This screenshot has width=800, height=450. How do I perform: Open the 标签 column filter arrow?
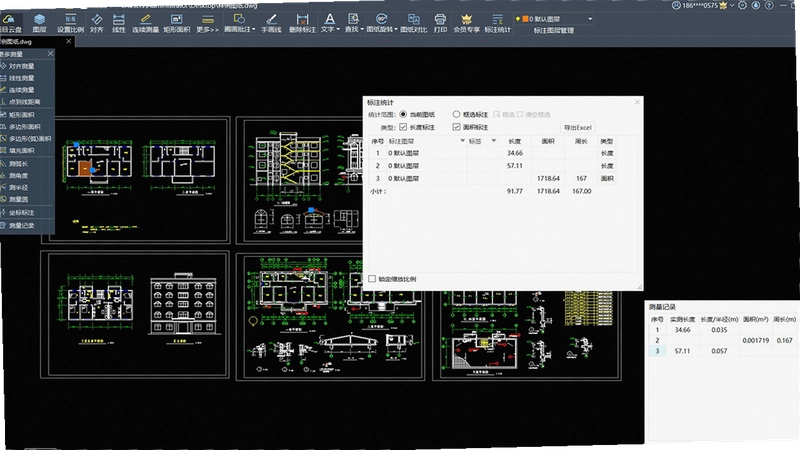coord(494,141)
